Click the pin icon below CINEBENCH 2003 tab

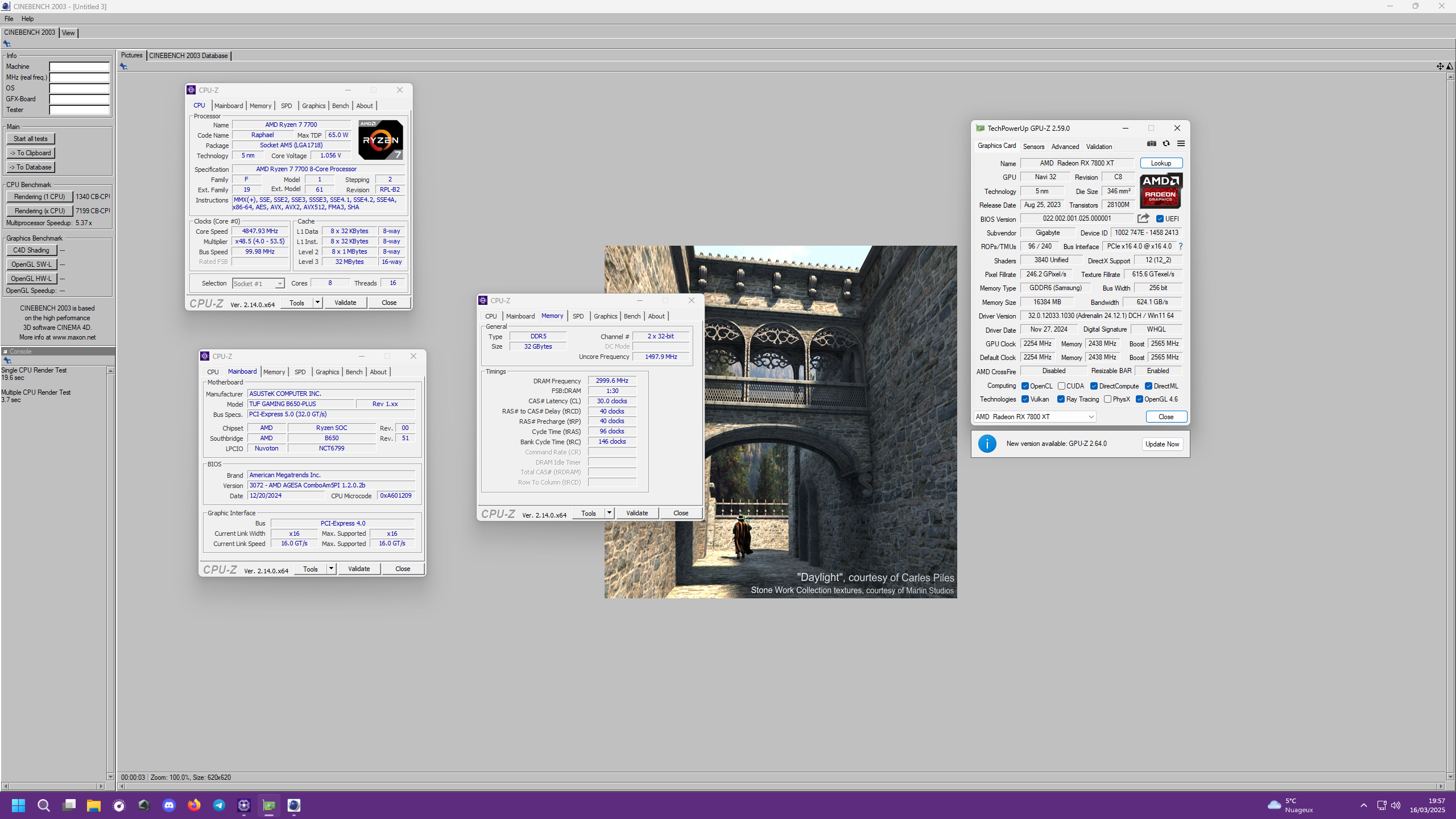pos(7,44)
